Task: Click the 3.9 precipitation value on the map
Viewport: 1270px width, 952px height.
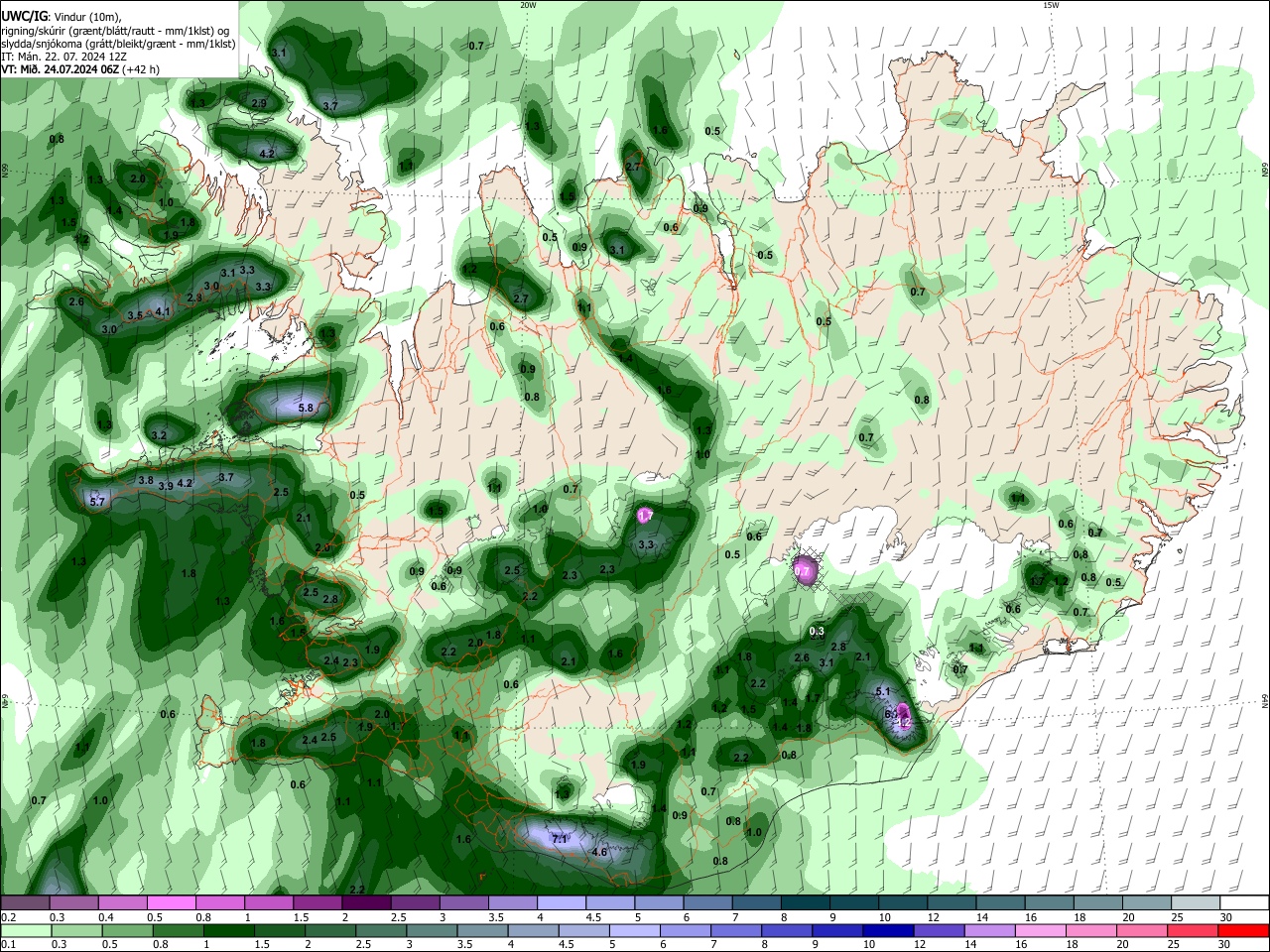Action: coord(166,486)
